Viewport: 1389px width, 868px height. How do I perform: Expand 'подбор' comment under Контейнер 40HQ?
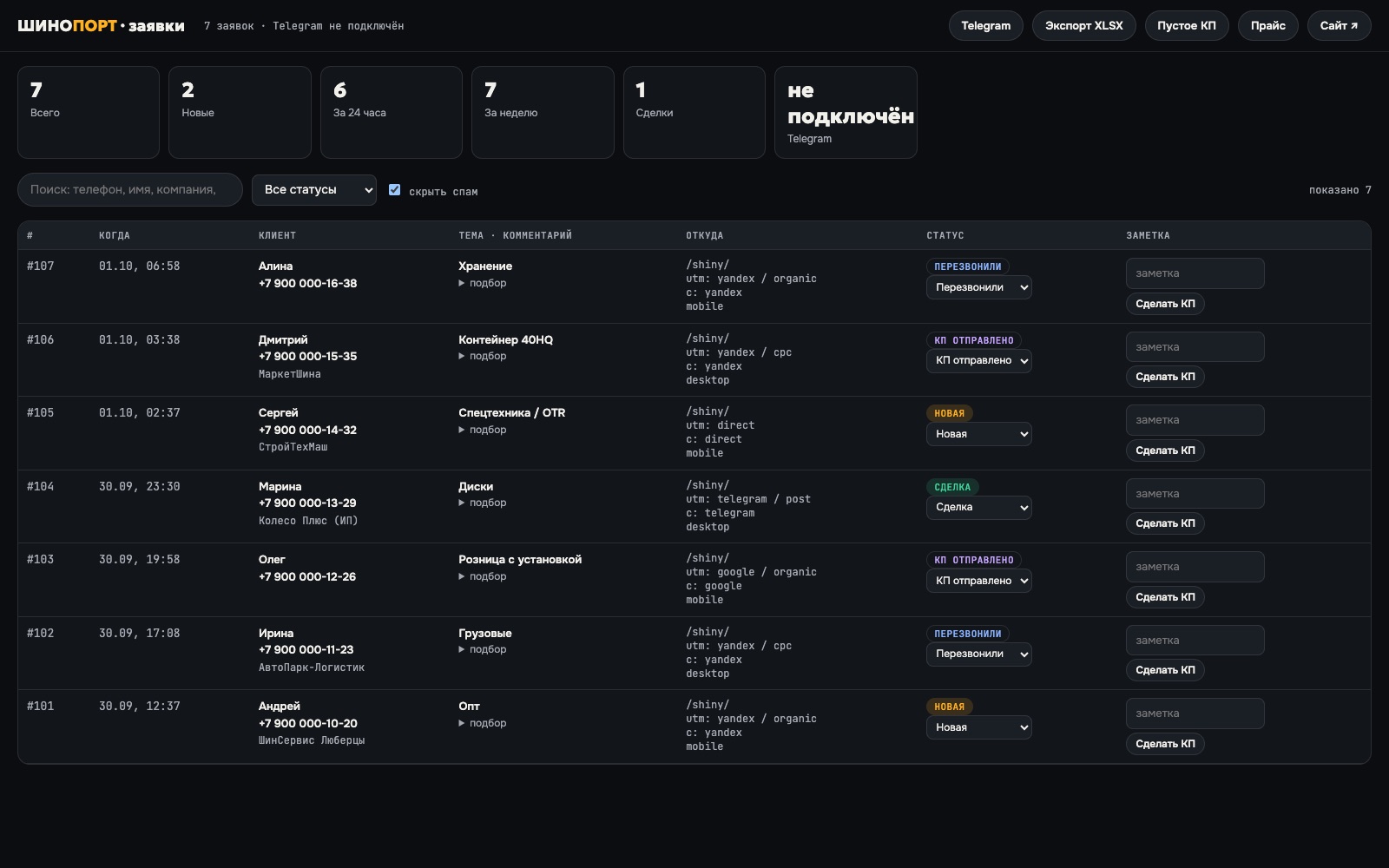483,356
